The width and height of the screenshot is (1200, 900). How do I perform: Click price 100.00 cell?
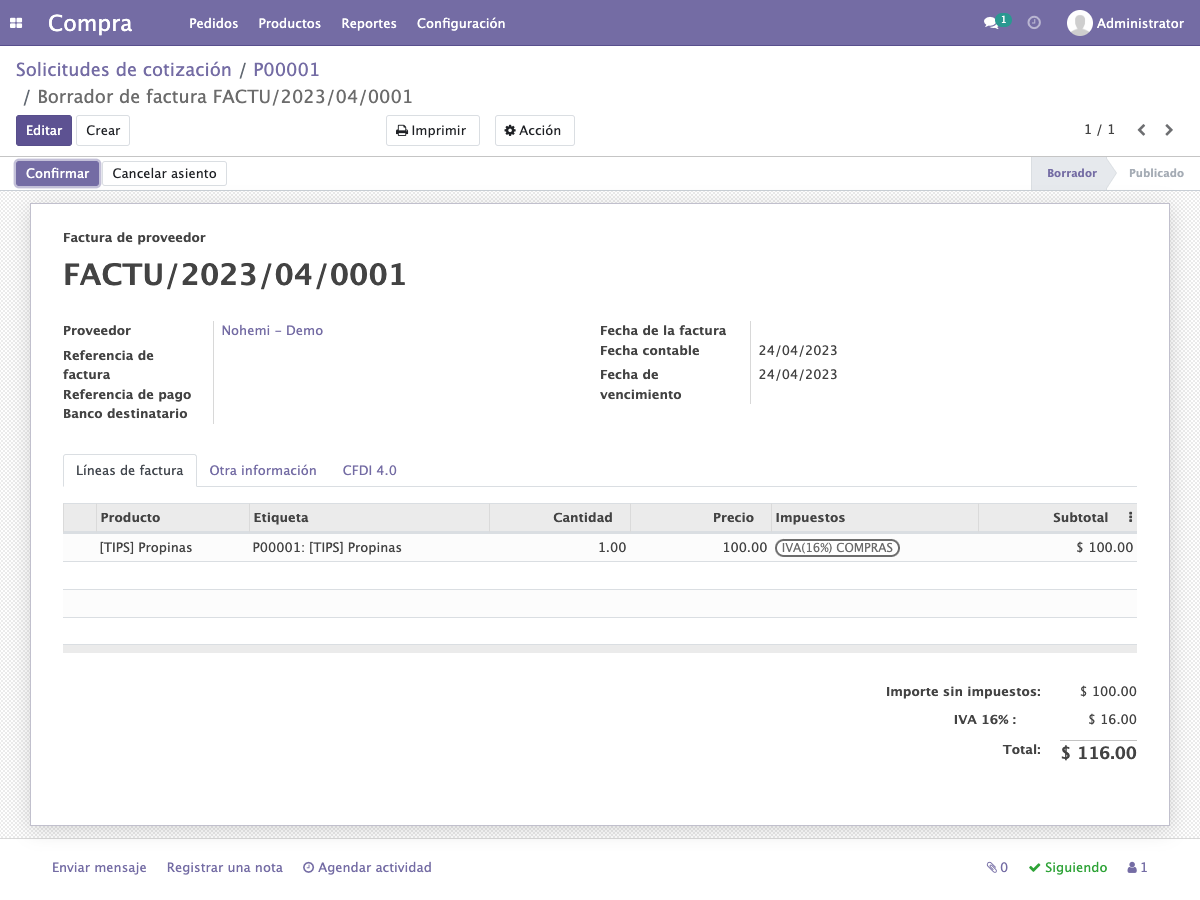click(x=701, y=548)
